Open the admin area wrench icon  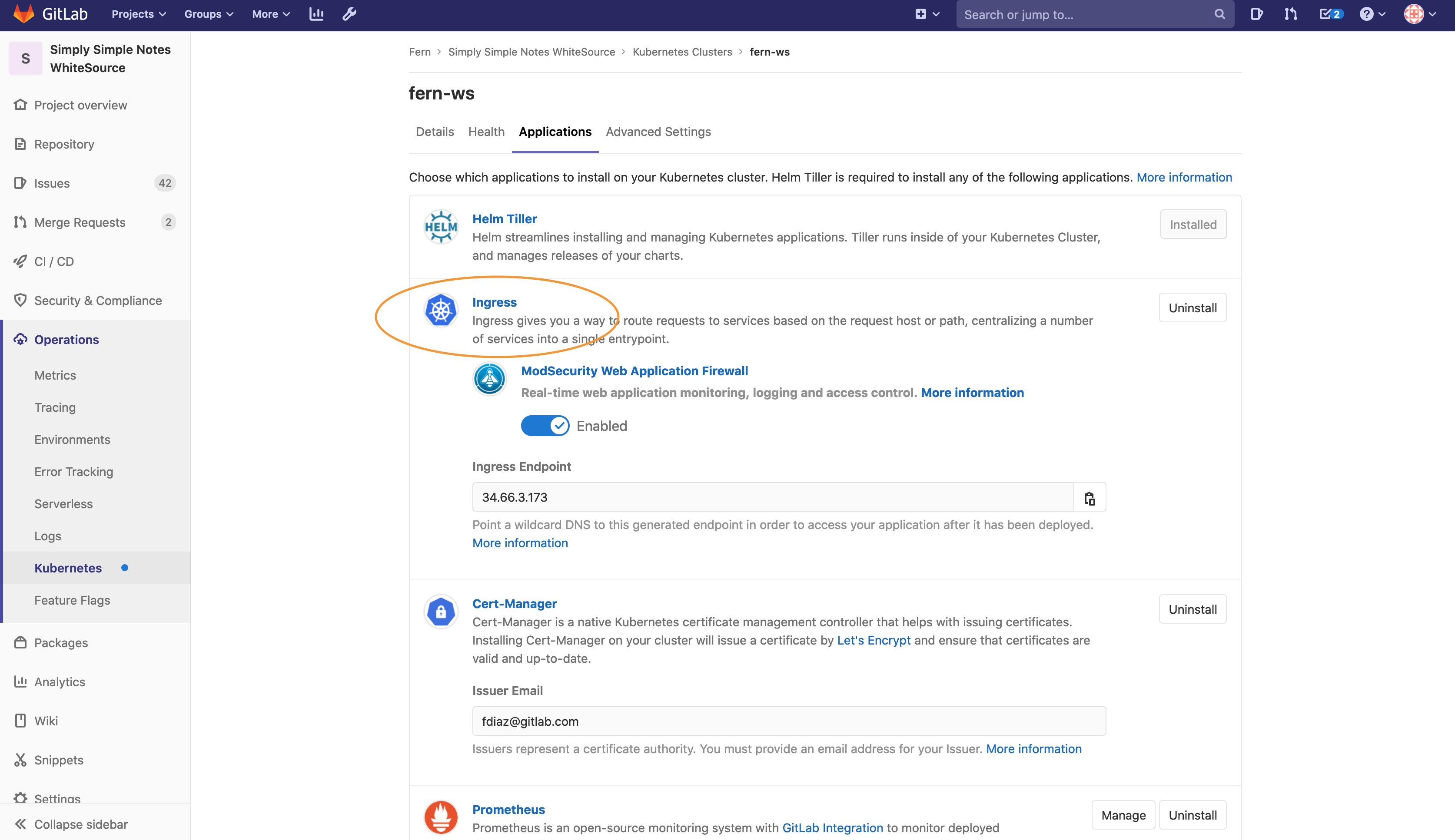pos(349,14)
